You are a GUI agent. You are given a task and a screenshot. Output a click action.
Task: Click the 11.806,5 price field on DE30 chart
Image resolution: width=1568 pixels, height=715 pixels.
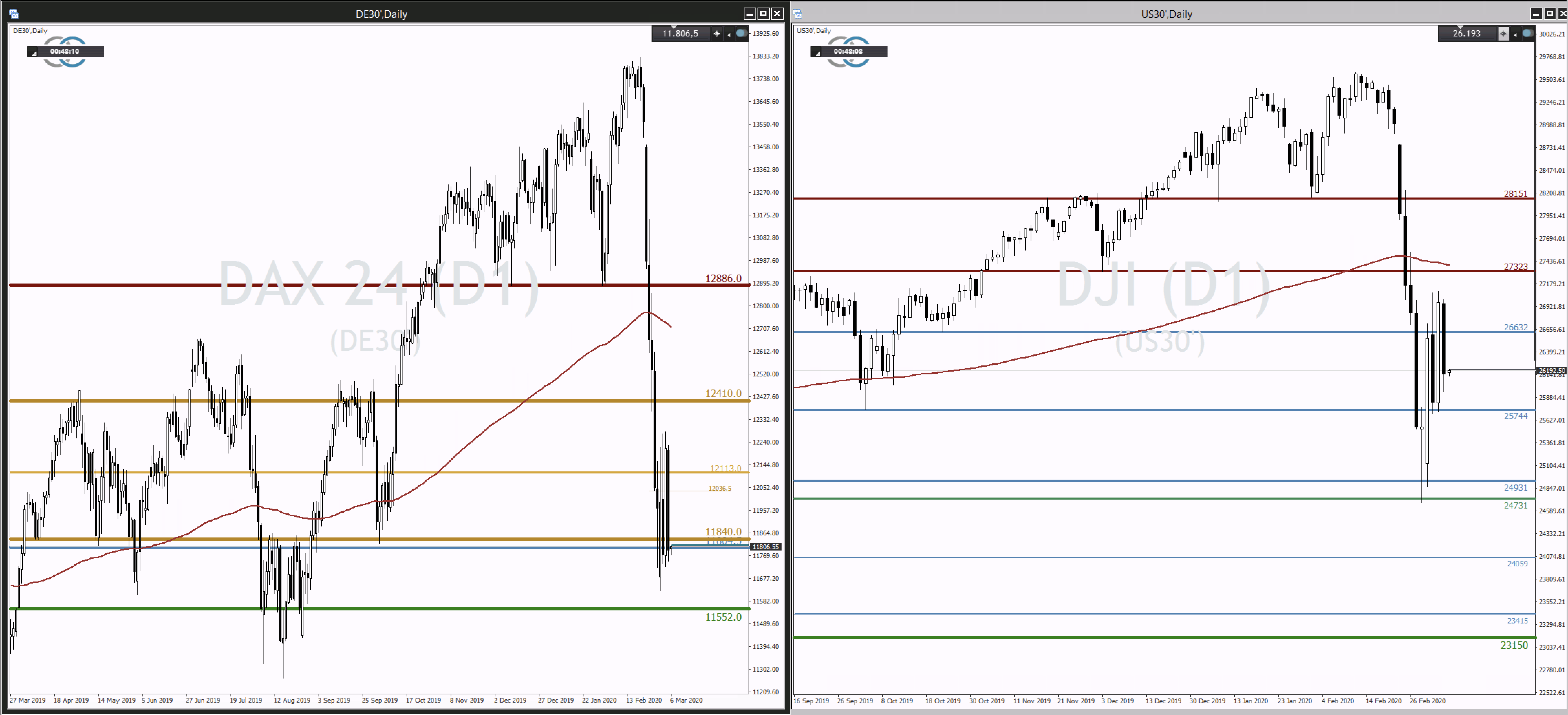[x=680, y=33]
